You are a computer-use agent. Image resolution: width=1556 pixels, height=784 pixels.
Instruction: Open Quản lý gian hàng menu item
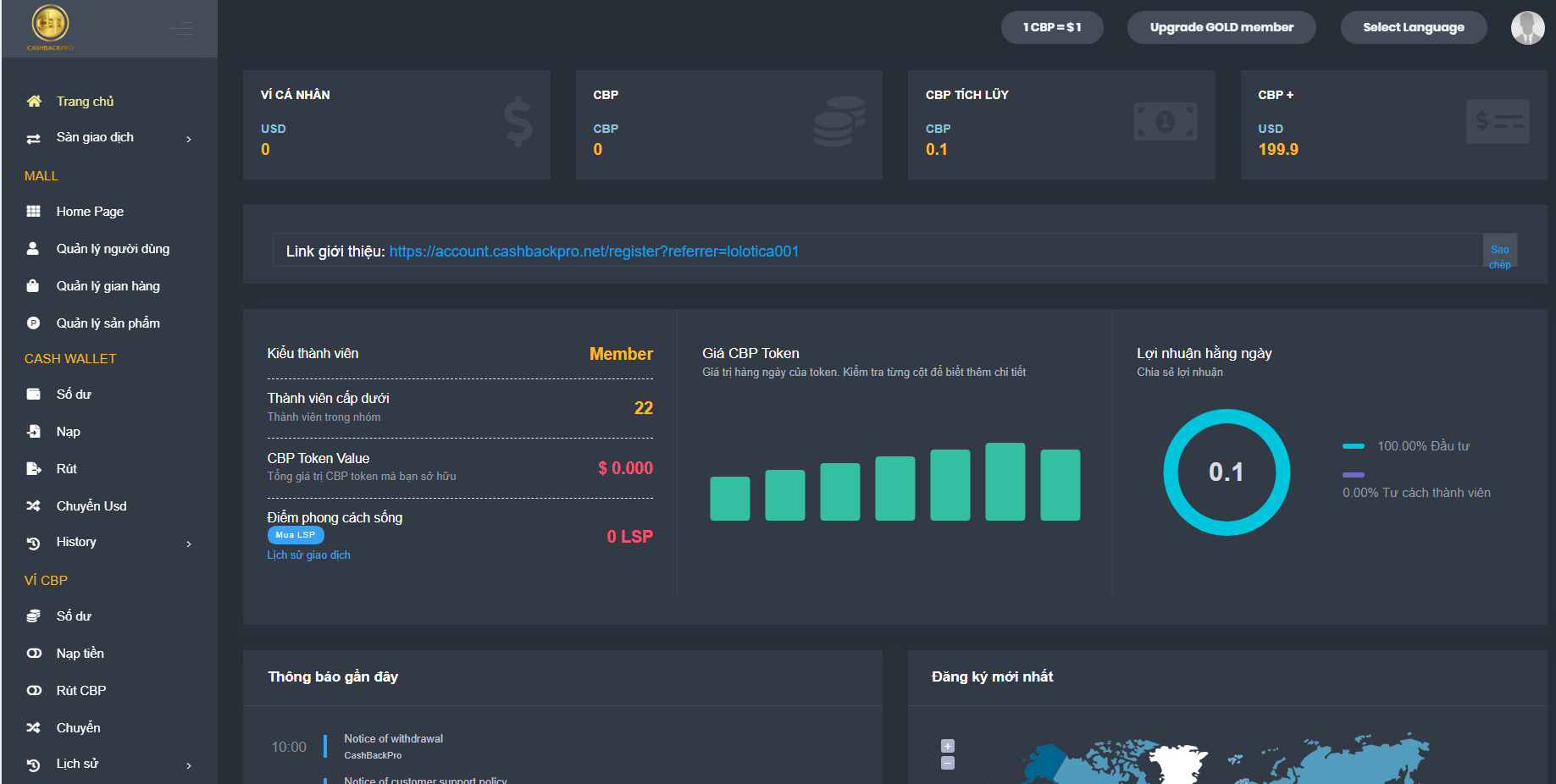(109, 286)
